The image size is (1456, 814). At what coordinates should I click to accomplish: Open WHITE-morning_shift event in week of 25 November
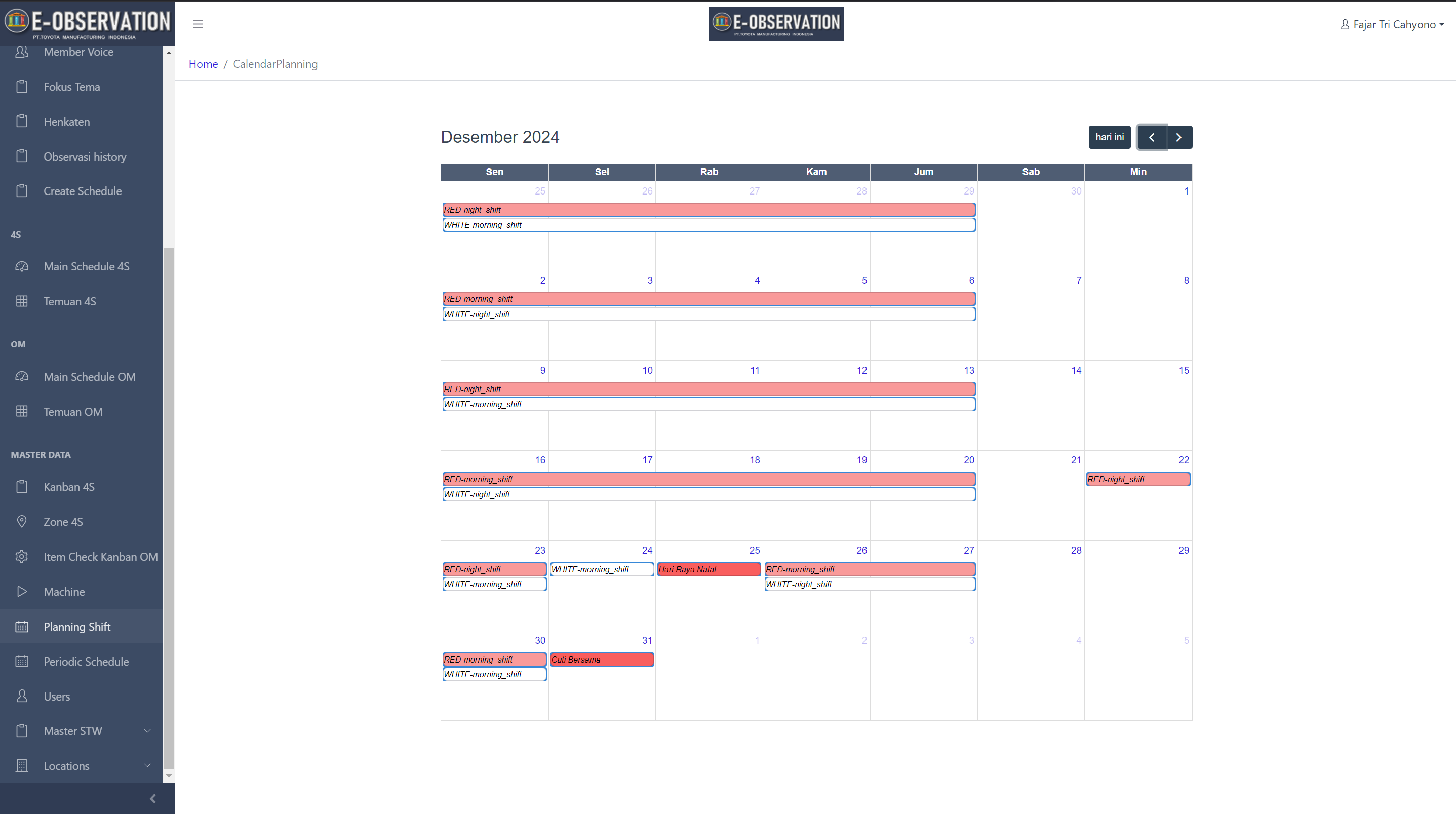[709, 225]
